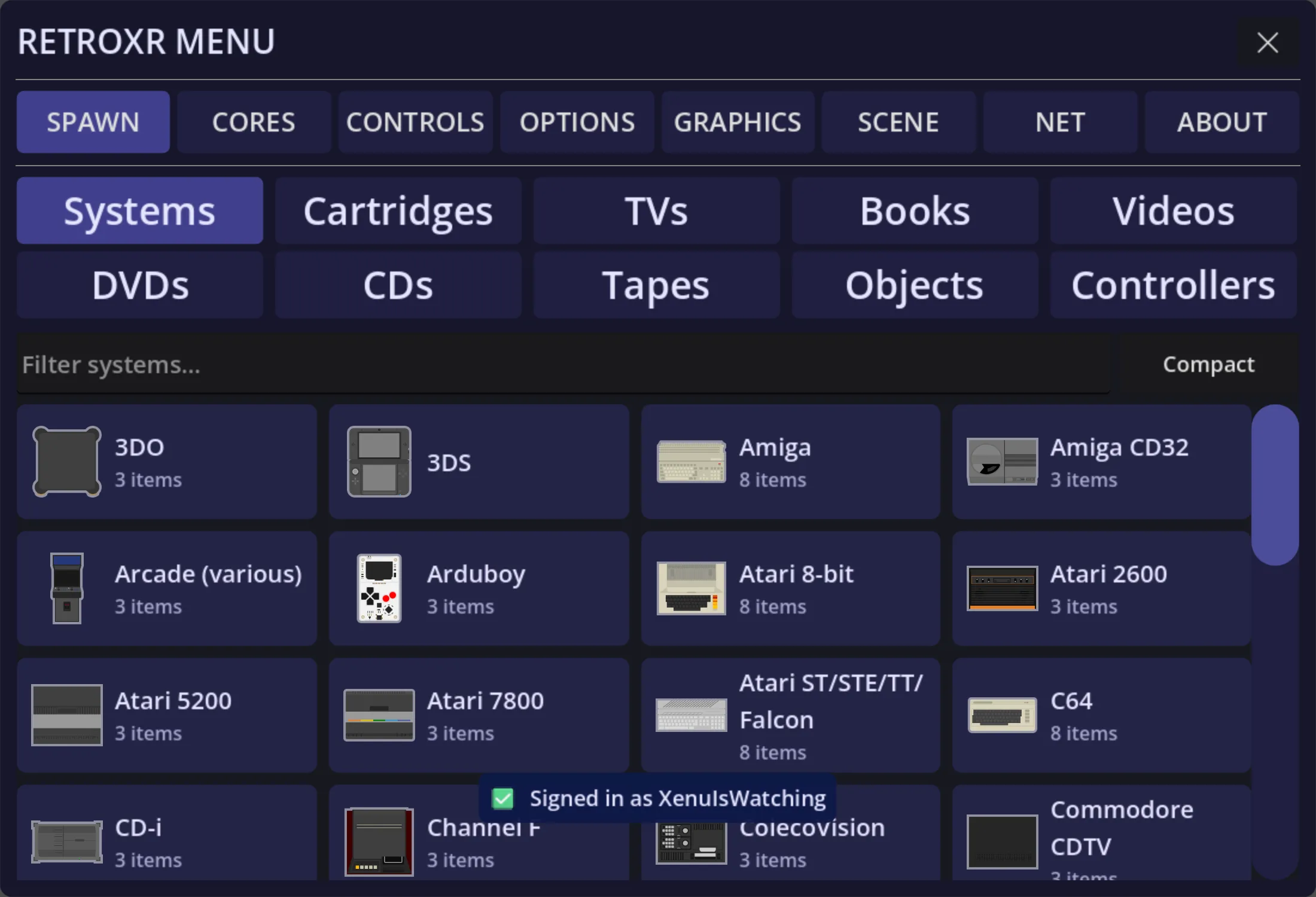Select the Atari 2600 label

(1108, 574)
